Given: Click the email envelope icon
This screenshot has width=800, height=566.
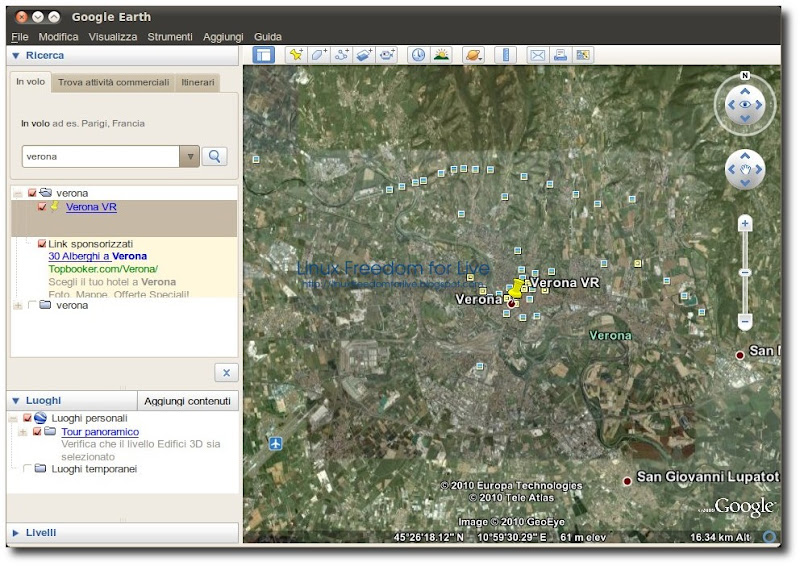Looking at the screenshot, I should click(537, 55).
